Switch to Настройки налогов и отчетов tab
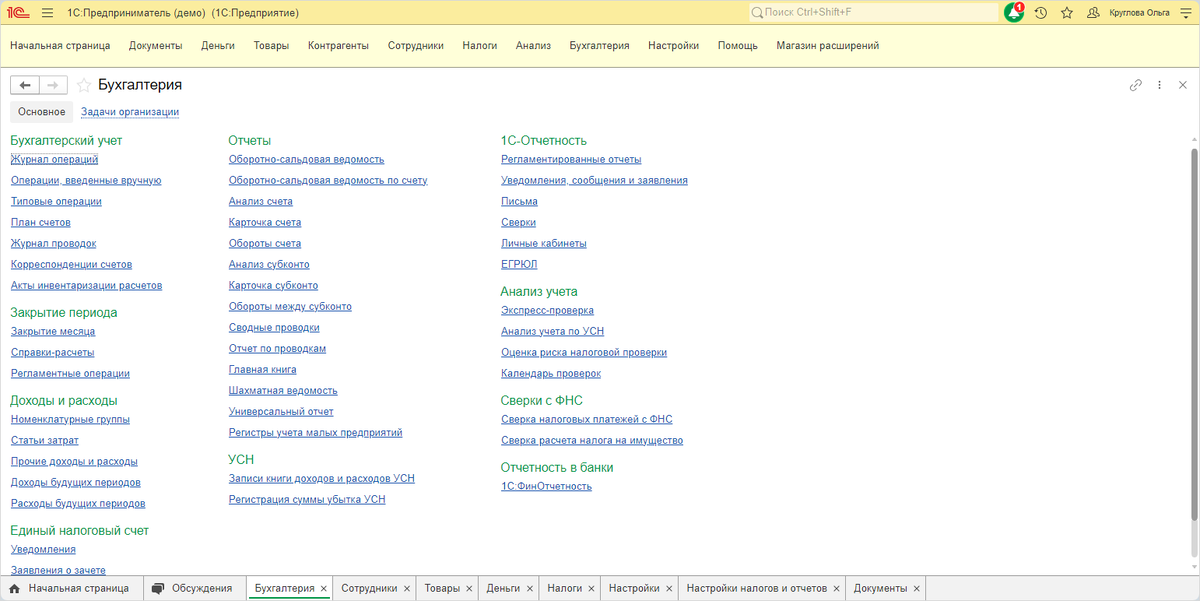Image resolution: width=1200 pixels, height=601 pixels. point(757,588)
